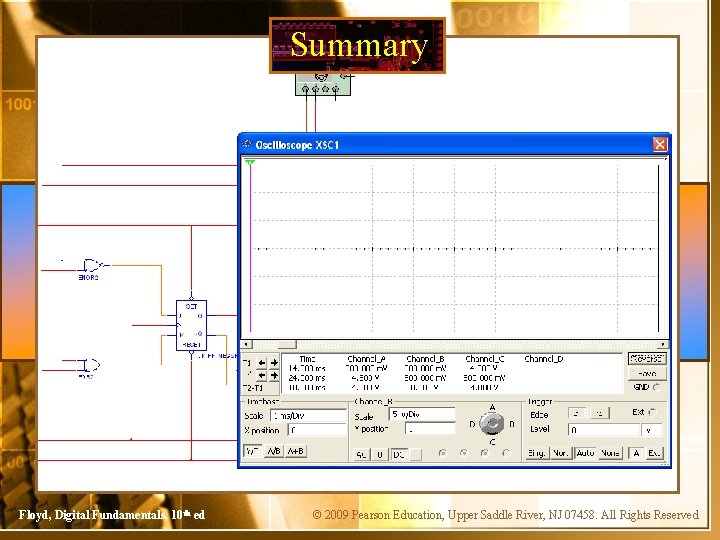This screenshot has height=540, width=720.
Task: Set trigger type to None
Action: 610,453
